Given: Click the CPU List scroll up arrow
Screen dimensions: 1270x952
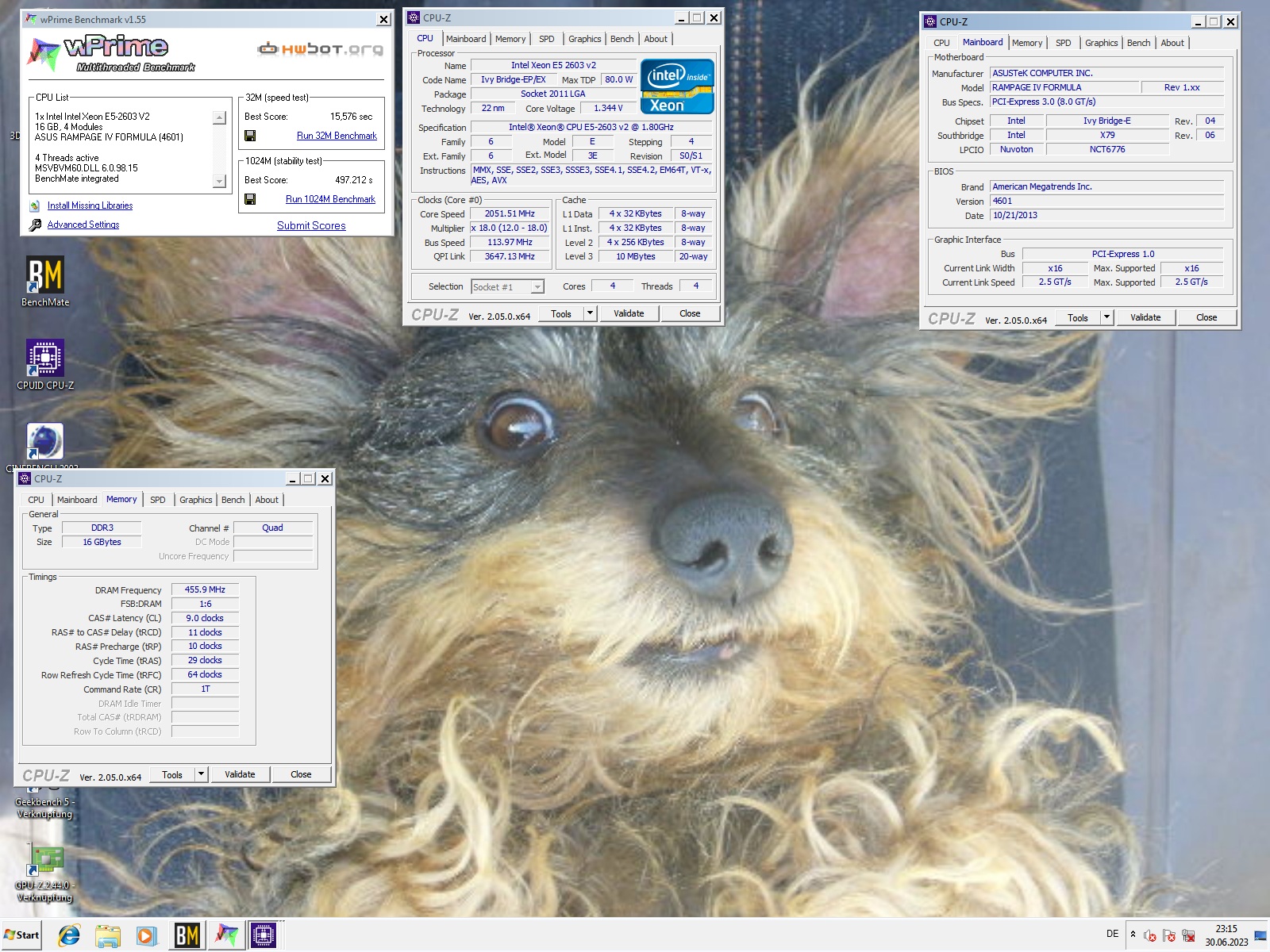Looking at the screenshot, I should [x=220, y=118].
